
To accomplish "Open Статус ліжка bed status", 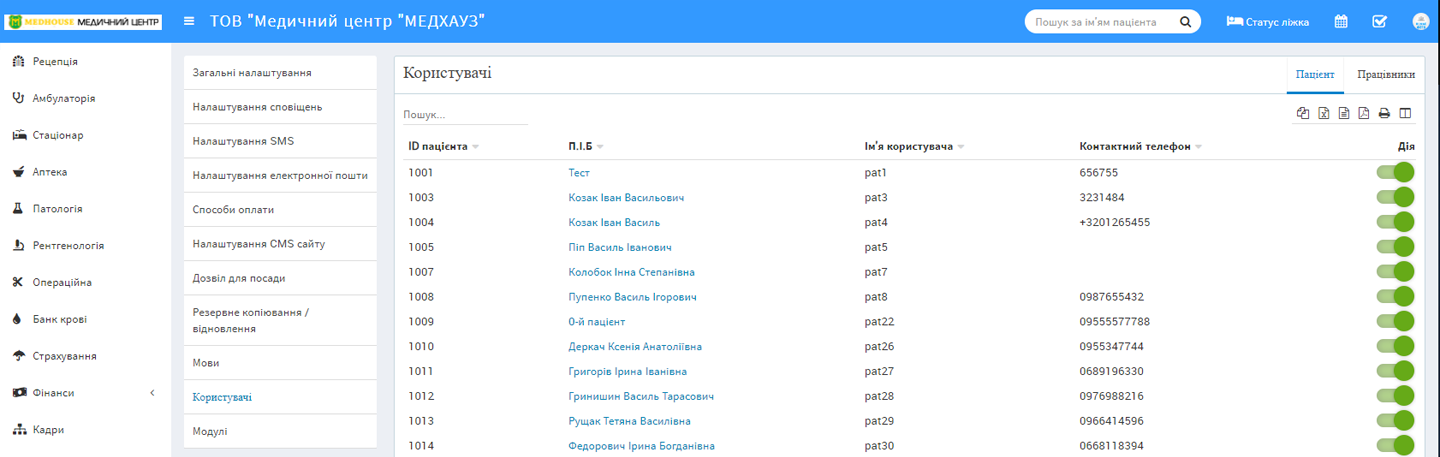I will [x=1267, y=21].
